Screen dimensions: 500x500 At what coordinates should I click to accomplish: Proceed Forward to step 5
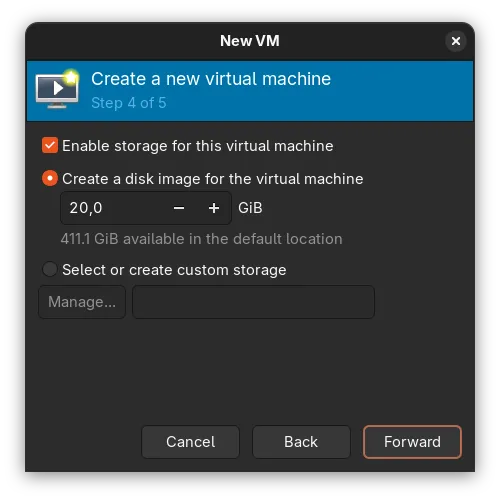click(x=412, y=442)
